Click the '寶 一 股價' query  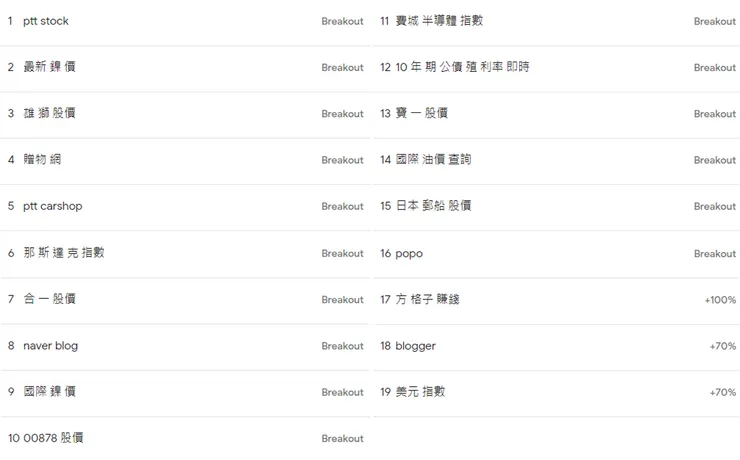tap(421, 114)
